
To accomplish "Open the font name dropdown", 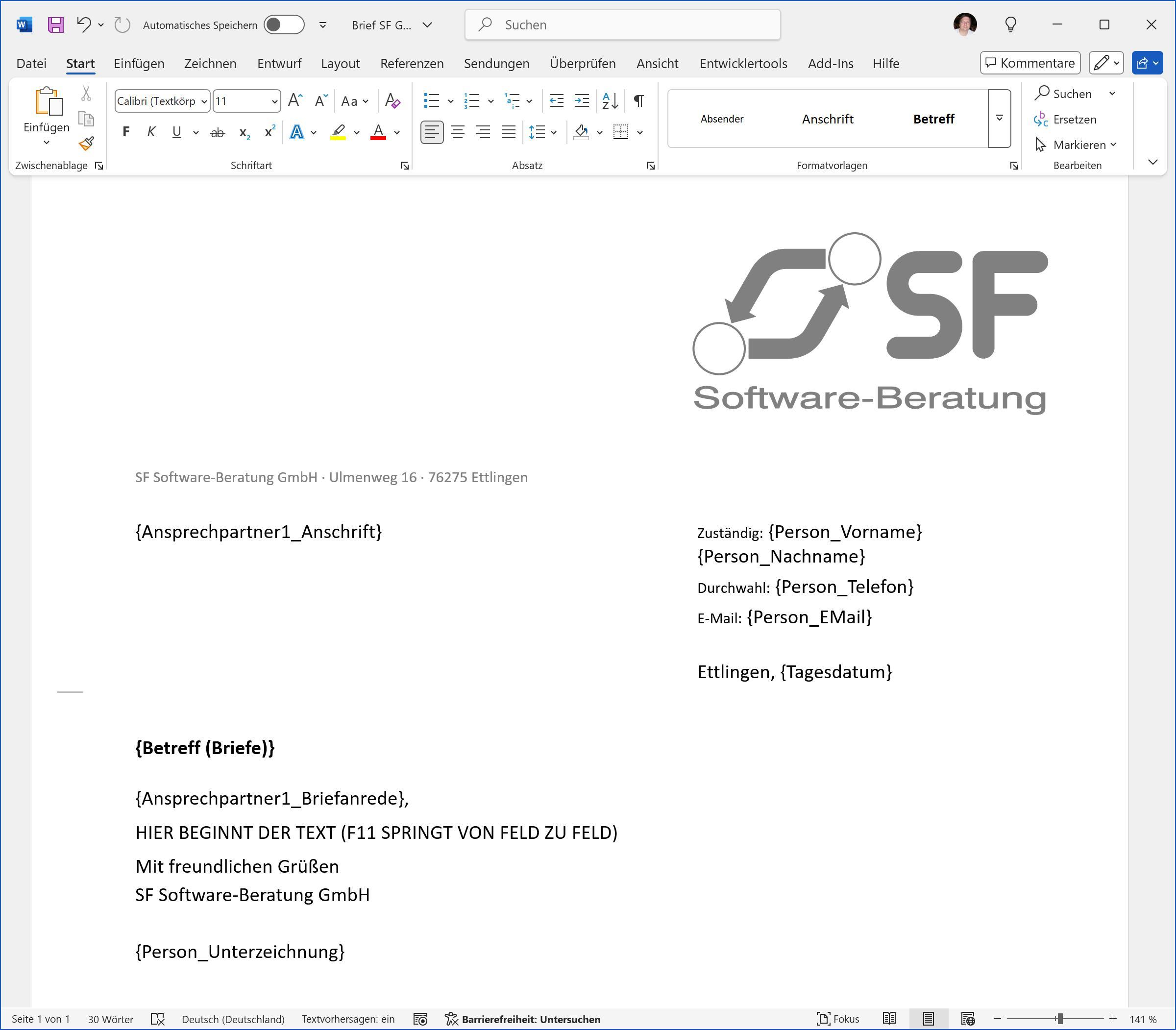I will (x=204, y=101).
